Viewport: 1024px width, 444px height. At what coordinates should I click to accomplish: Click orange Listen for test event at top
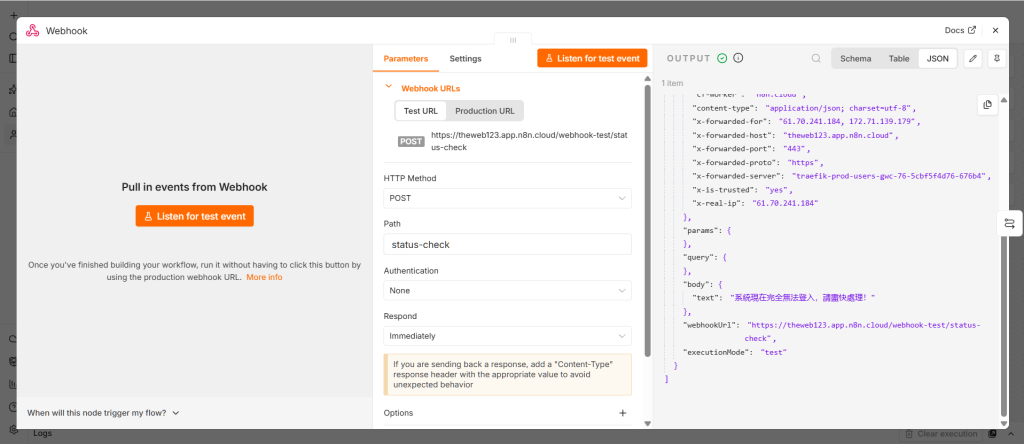point(592,57)
